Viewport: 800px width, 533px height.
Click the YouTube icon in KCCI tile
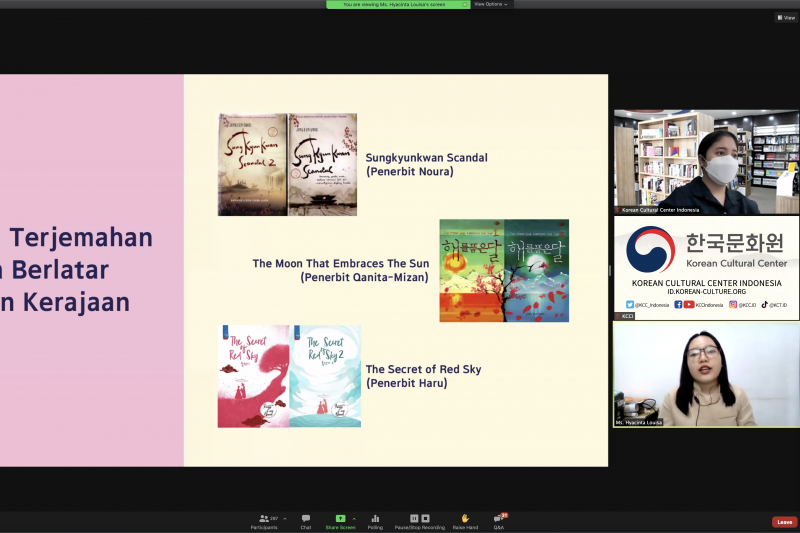[x=689, y=304]
